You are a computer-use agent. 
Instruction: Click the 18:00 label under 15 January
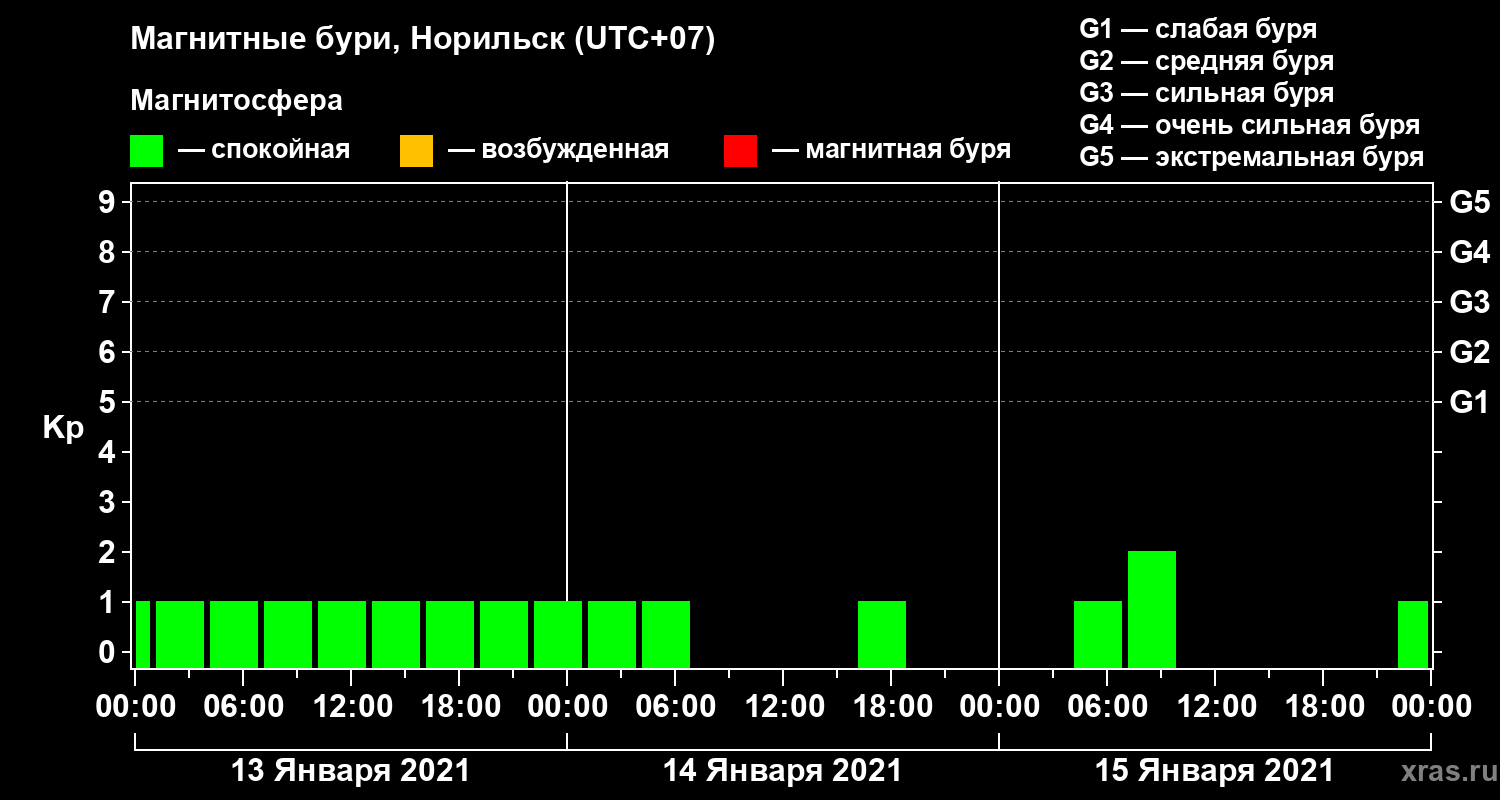point(1323,706)
